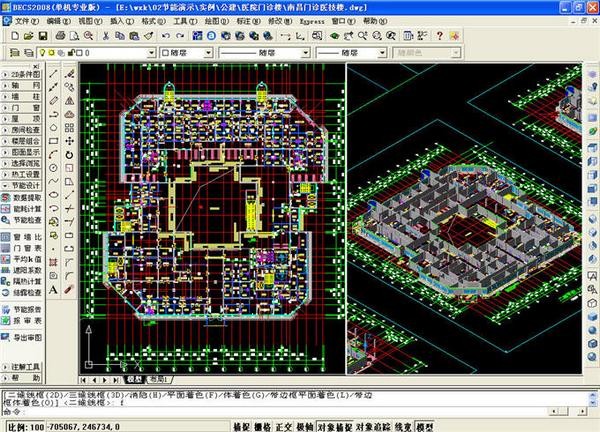Toggle 线宽 lineweight display
This screenshot has height=432, width=600.
[x=403, y=427]
